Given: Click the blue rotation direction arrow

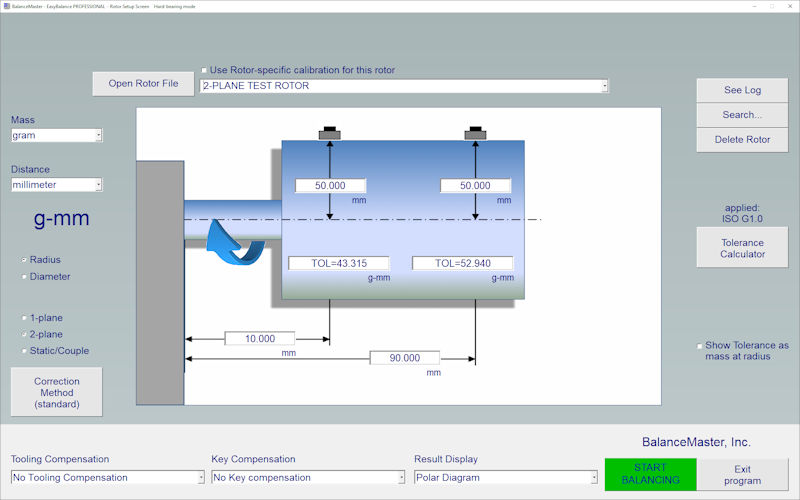Looking at the screenshot, I should tap(235, 242).
